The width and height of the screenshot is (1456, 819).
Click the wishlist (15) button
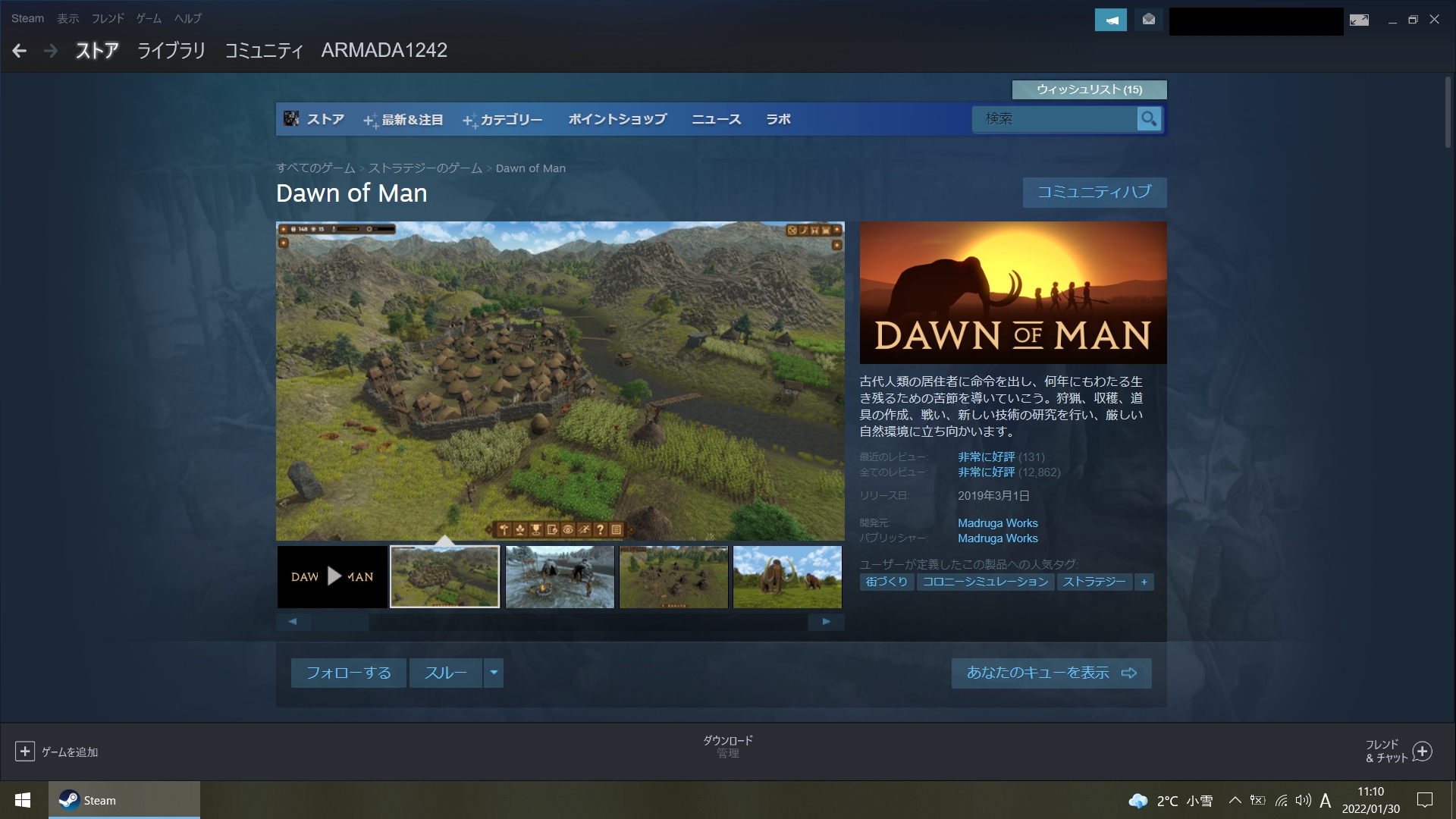click(x=1089, y=89)
